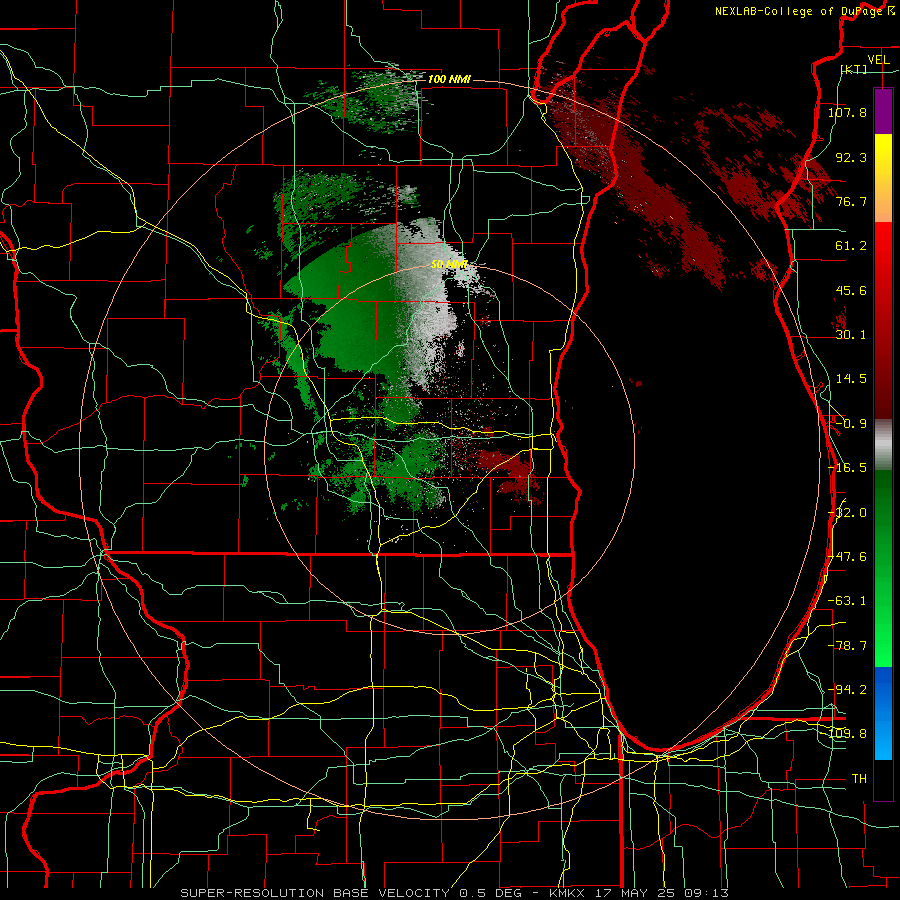Image resolution: width=900 pixels, height=900 pixels.
Task: Pick the gray near-zero segment of the color scale
Action: [x=883, y=444]
